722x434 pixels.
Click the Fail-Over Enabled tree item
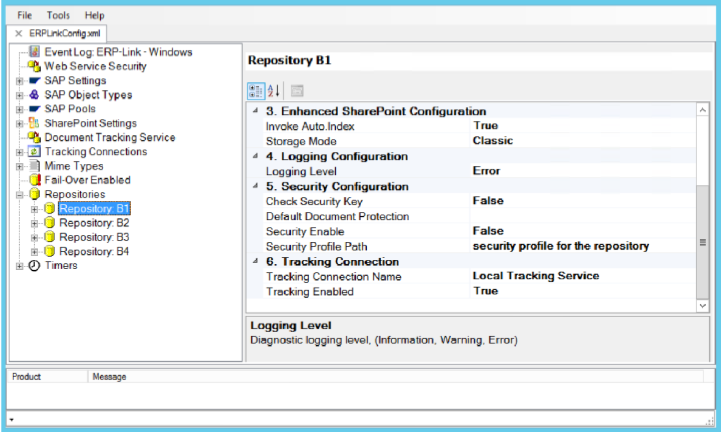coord(87,180)
